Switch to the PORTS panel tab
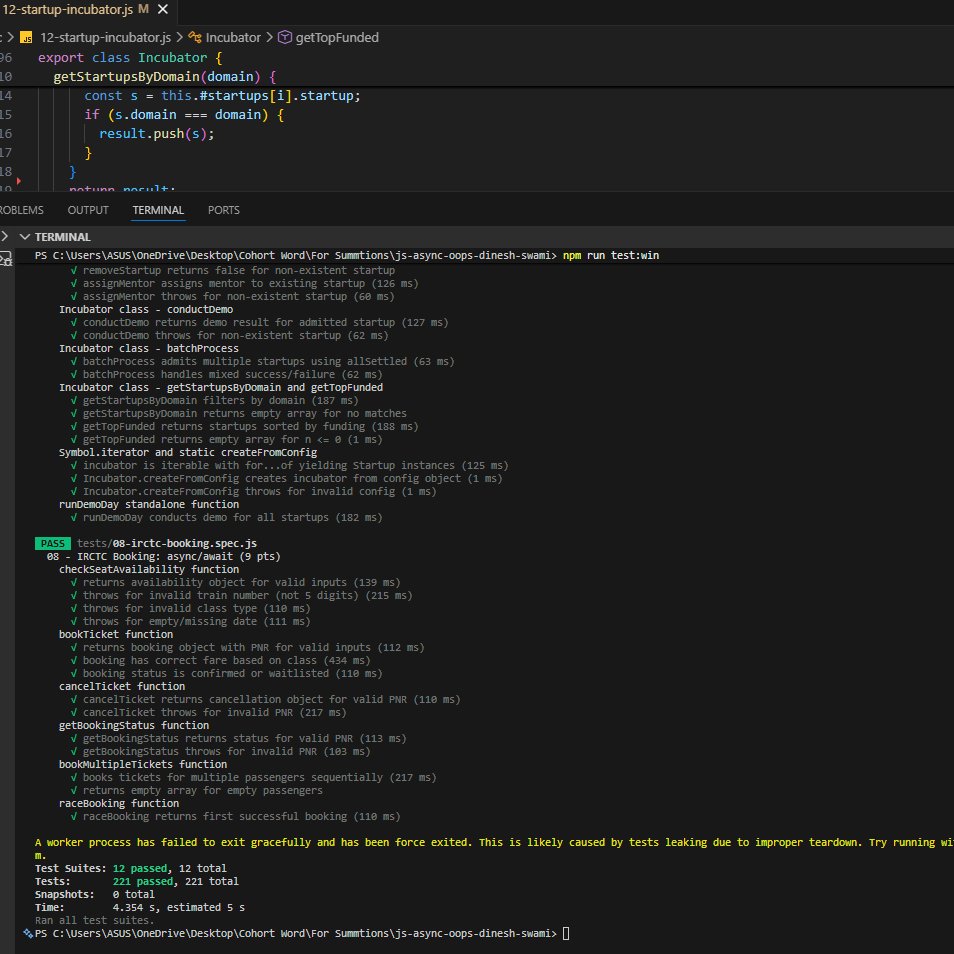This screenshot has width=954, height=954. pyautogui.click(x=224, y=210)
